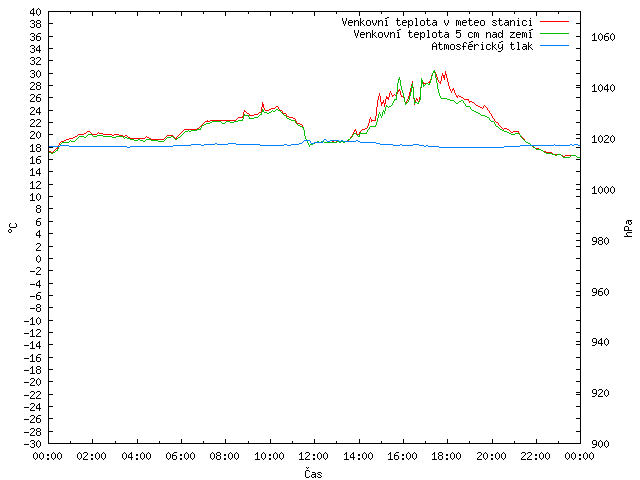This screenshot has width=640, height=480.
Task: Click the x-axis time label '08:00'
Action: 225,456
